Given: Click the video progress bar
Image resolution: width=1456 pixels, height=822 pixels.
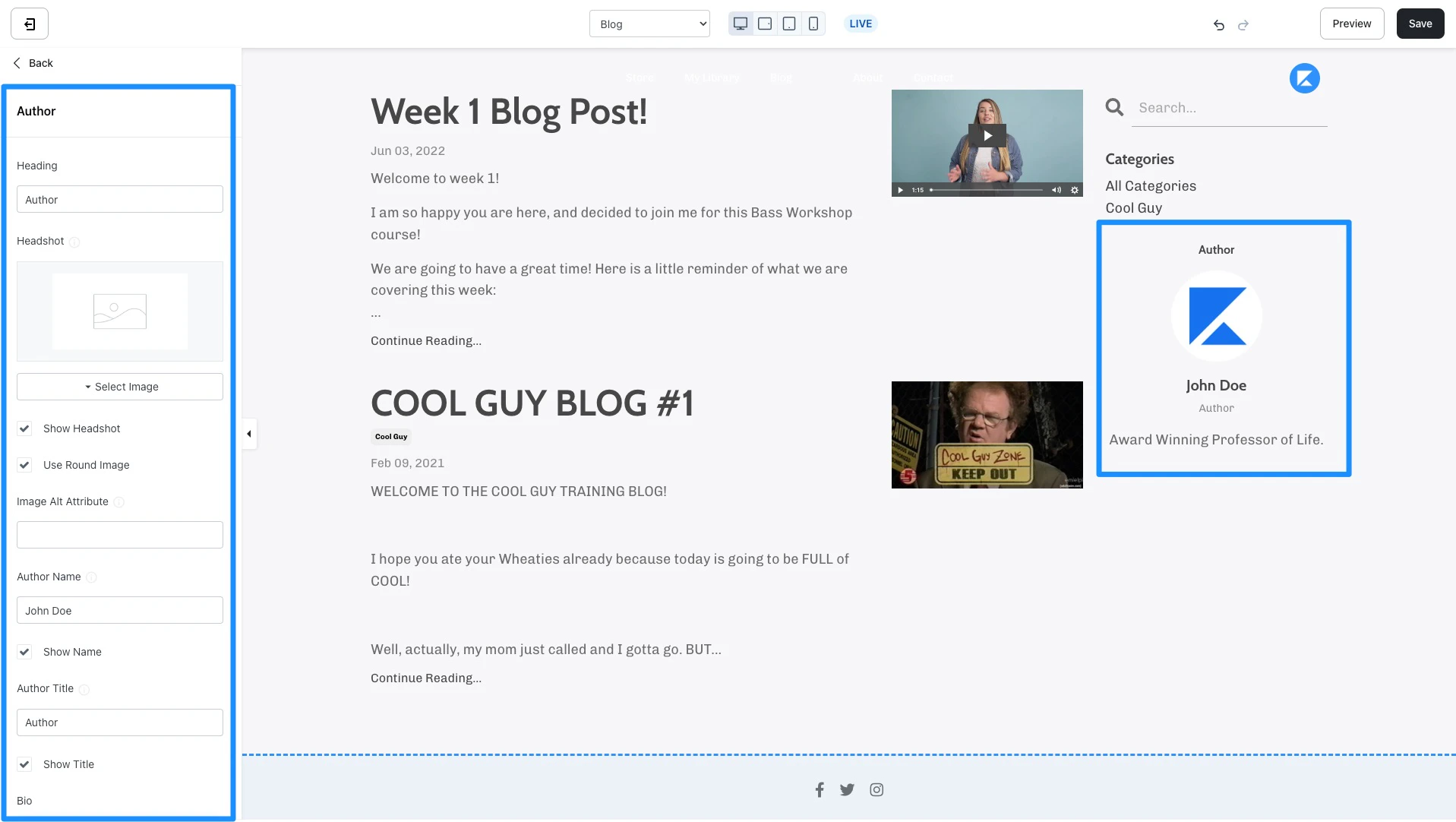Looking at the screenshot, I should 987,190.
